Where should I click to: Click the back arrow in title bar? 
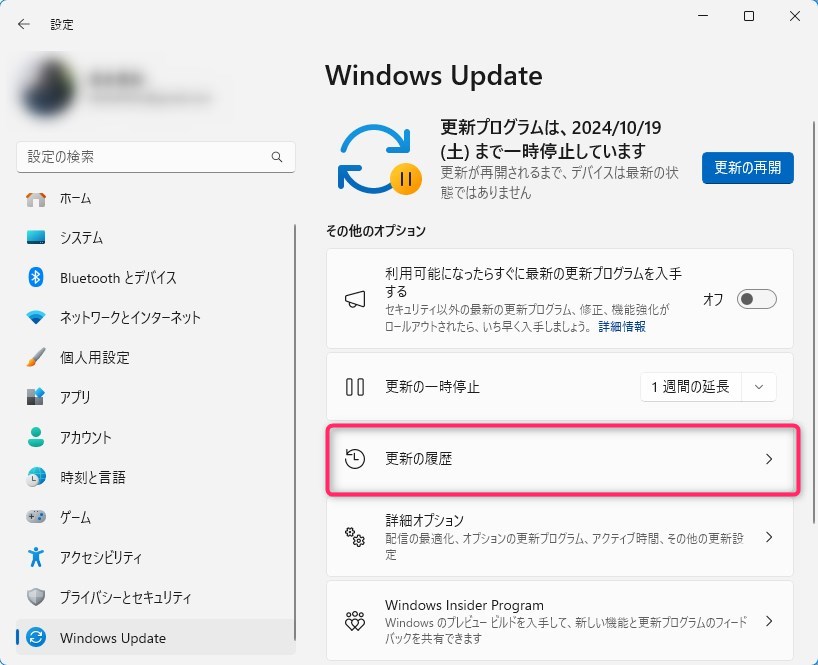24,24
